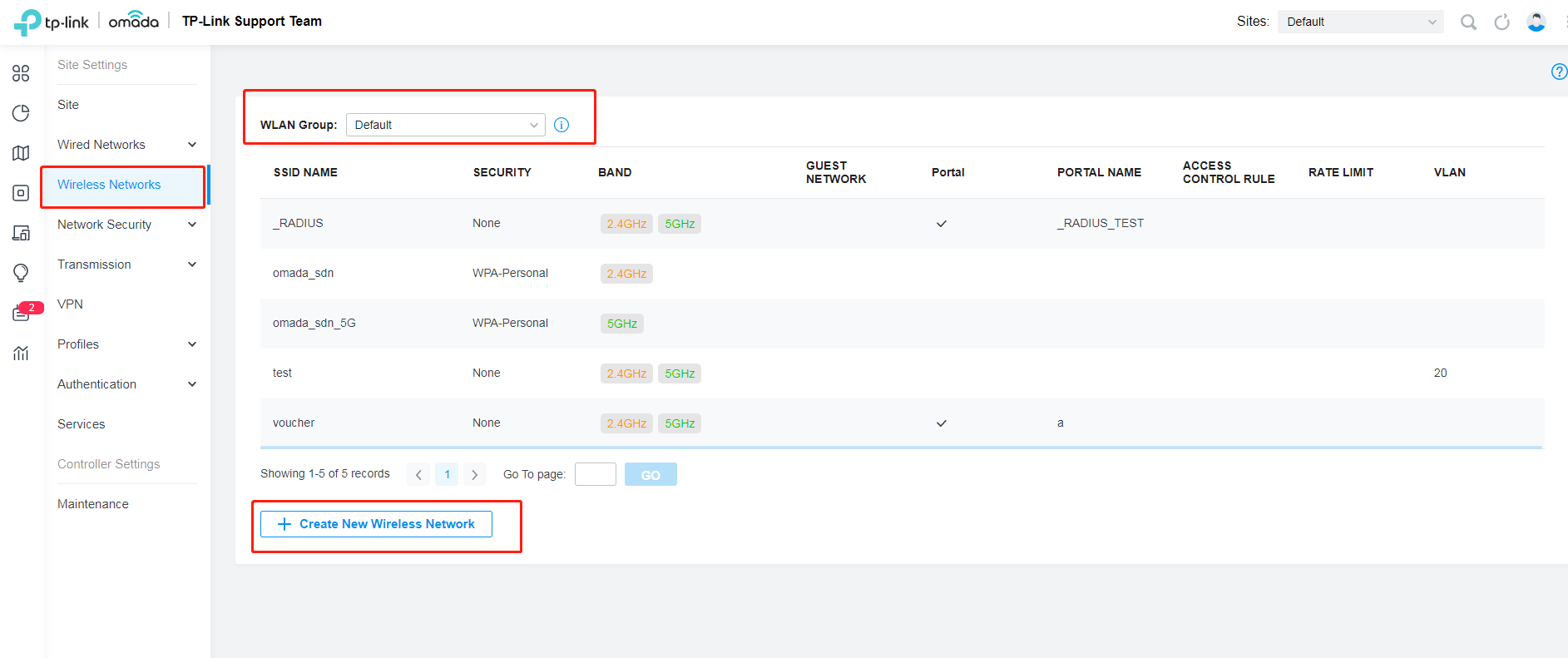Expand the Wired Networks chevron
1568x658 pixels.
click(x=192, y=145)
